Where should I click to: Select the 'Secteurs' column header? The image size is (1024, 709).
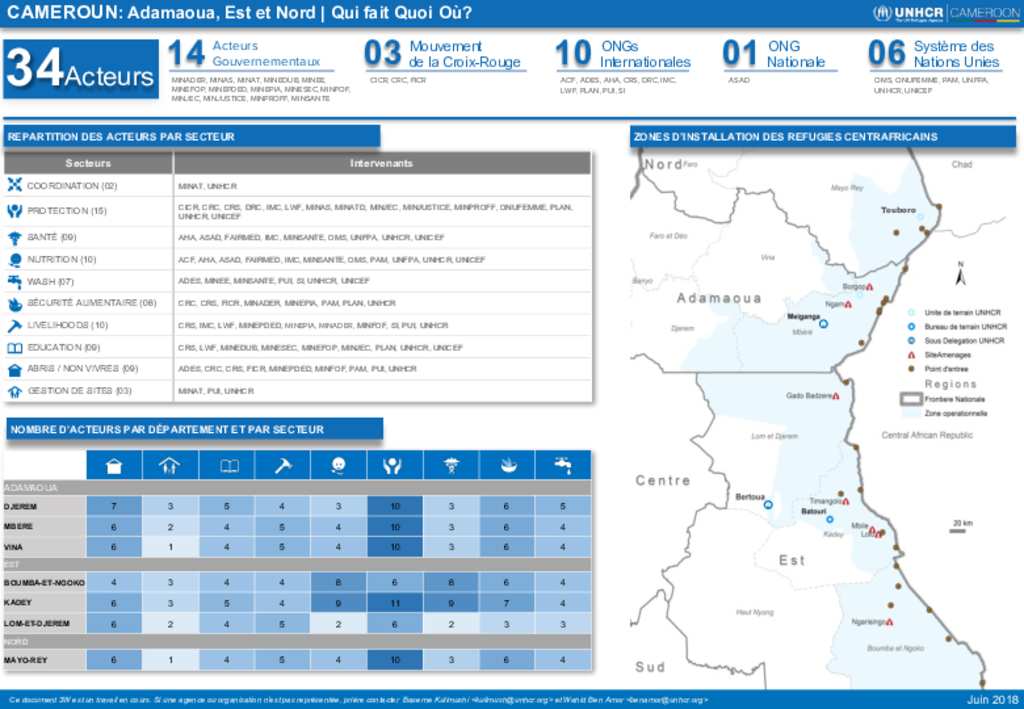(88, 163)
